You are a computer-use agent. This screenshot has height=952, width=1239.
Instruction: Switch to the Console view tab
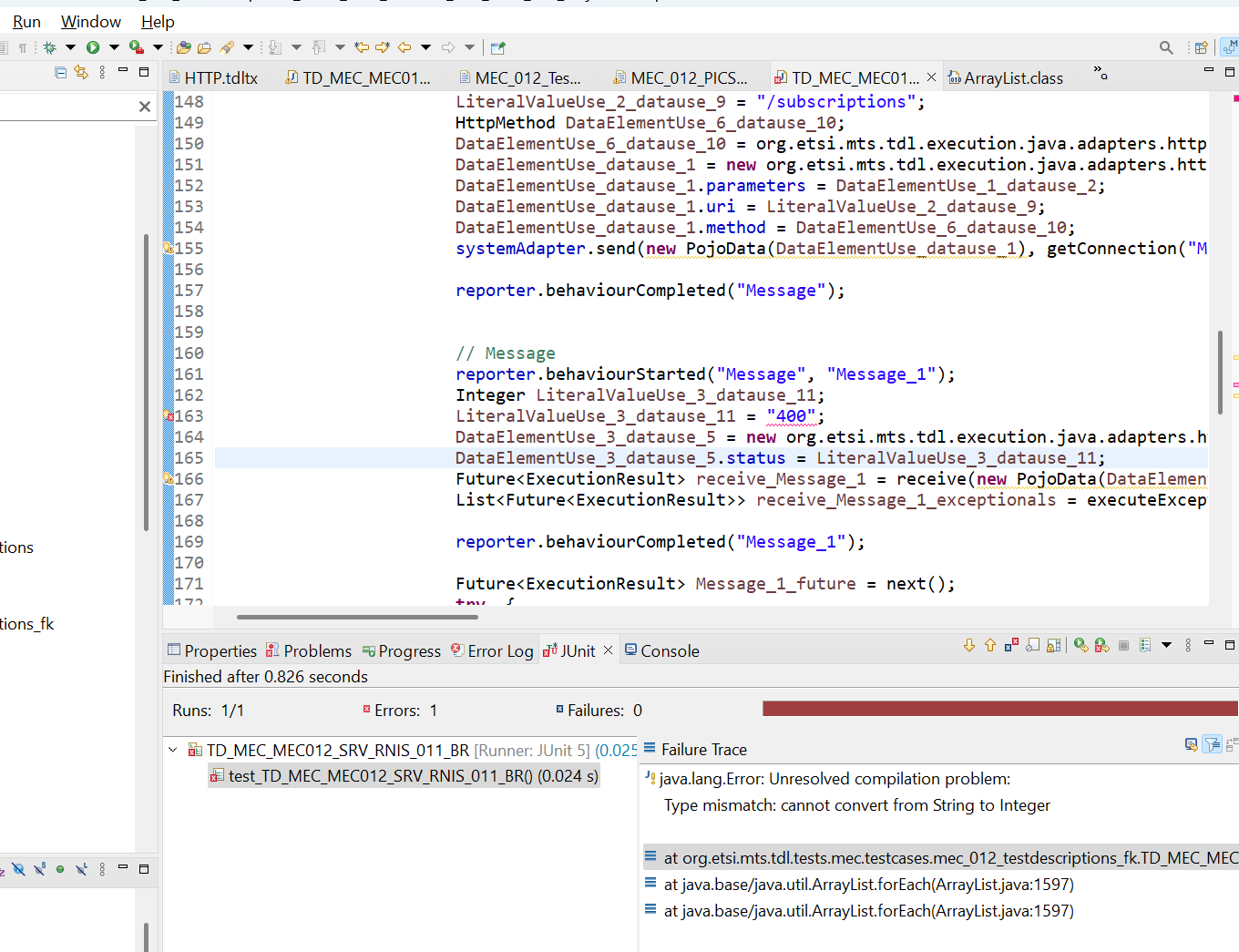click(x=662, y=650)
